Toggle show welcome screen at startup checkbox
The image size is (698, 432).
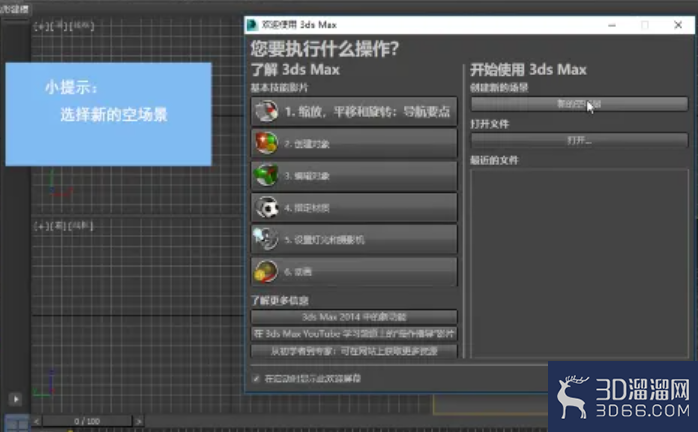pyautogui.click(x=256, y=379)
